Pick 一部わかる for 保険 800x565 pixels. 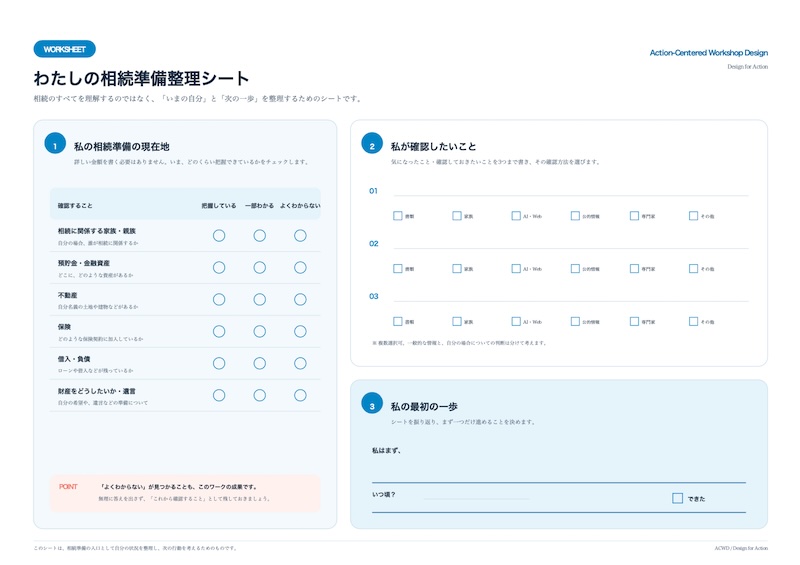coord(260,331)
